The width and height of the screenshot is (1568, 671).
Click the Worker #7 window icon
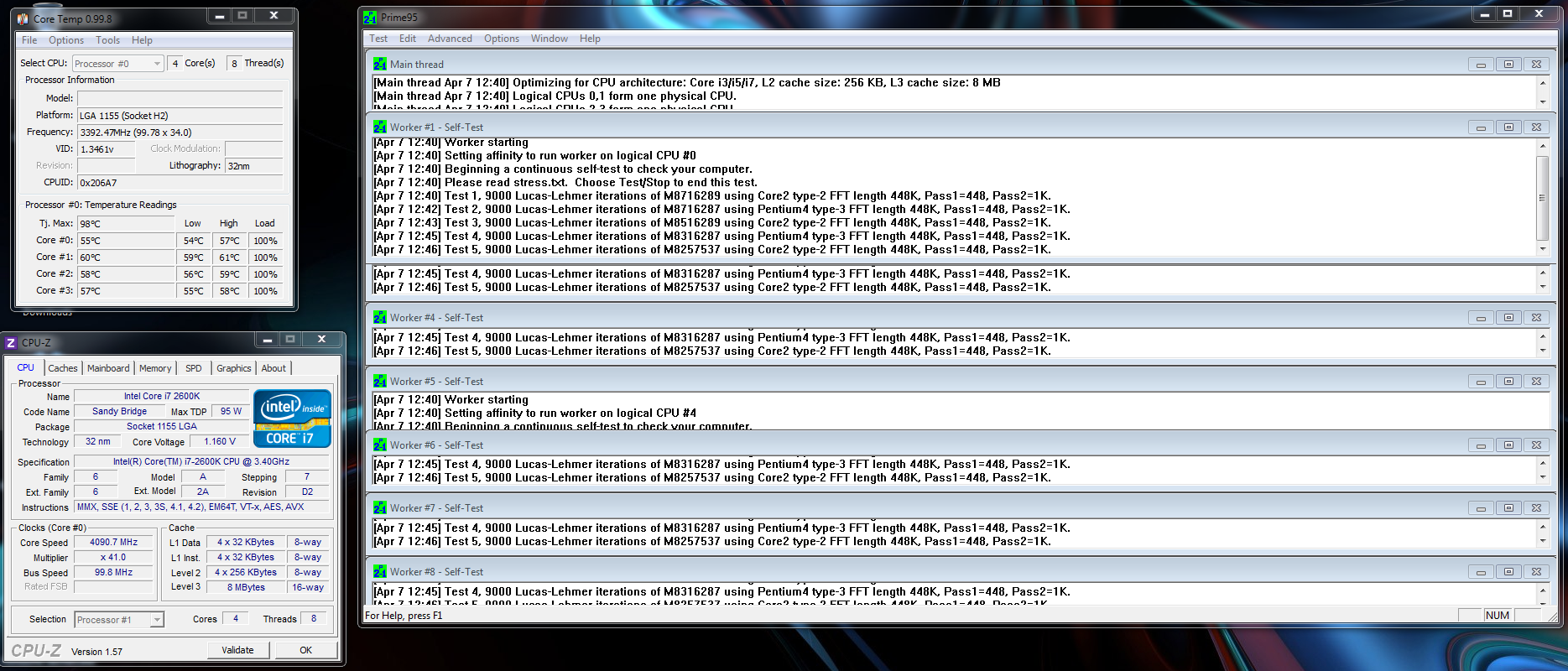point(380,508)
